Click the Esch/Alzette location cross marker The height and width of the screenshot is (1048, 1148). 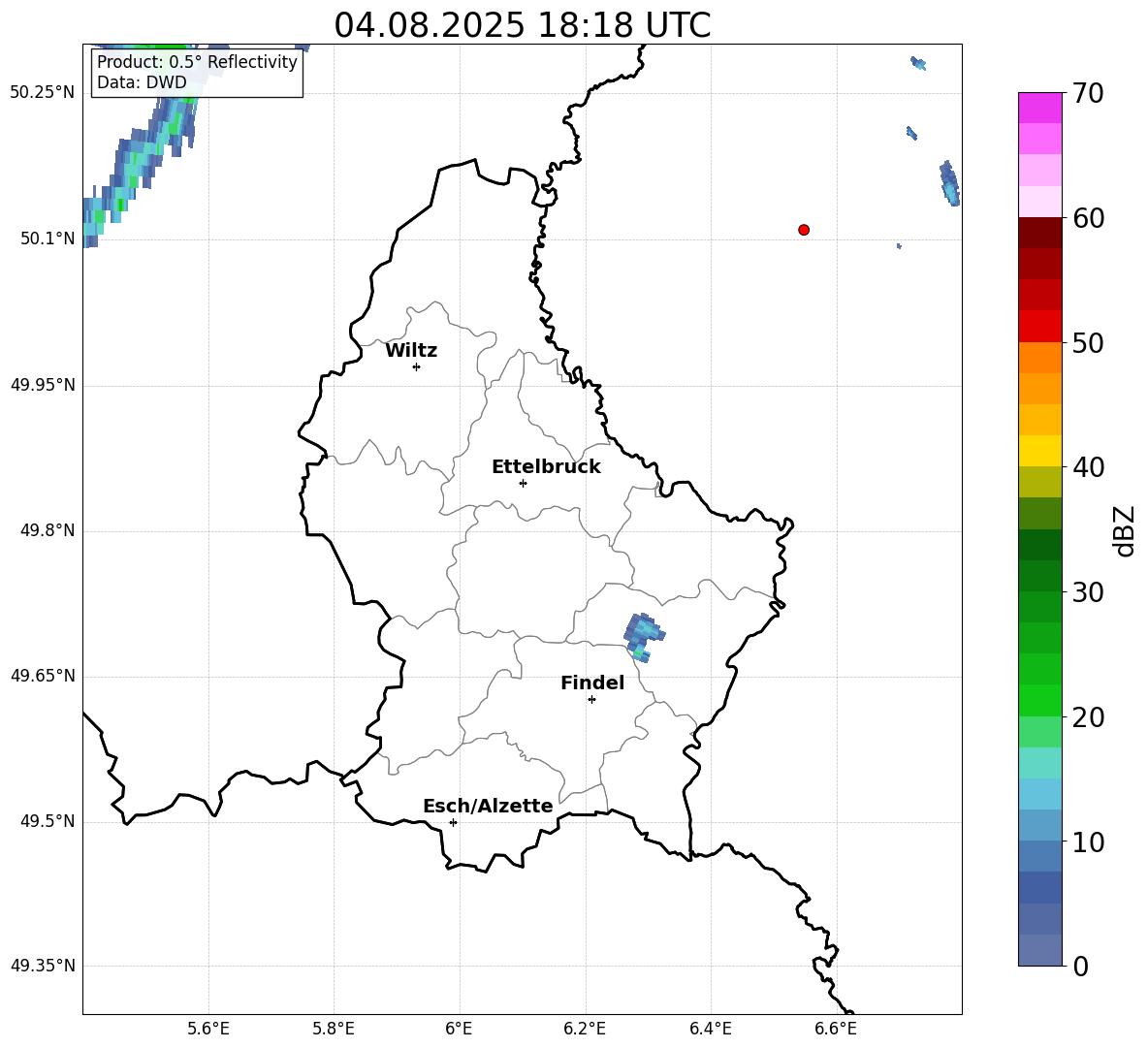453,822
